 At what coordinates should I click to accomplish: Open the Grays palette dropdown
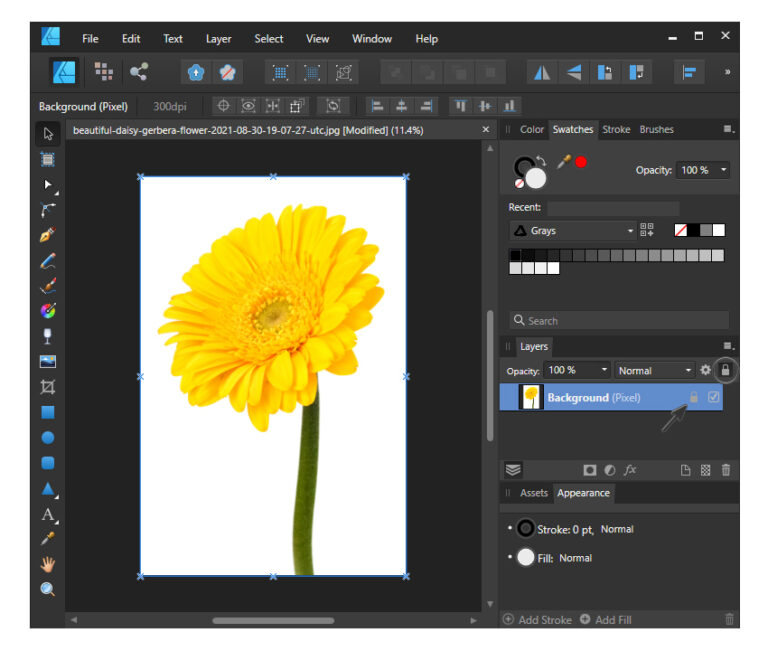(572, 230)
